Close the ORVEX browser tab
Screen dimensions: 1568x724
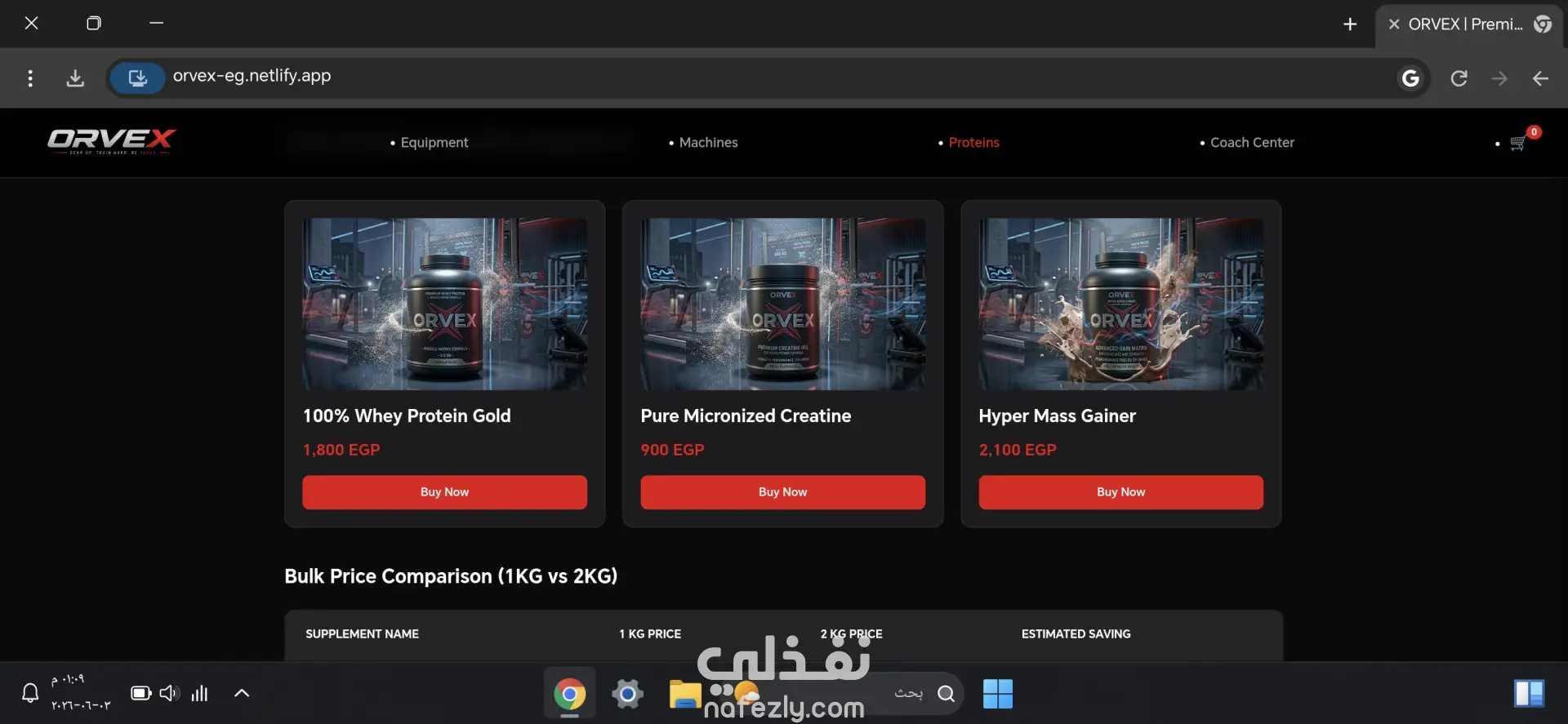pos(1394,24)
